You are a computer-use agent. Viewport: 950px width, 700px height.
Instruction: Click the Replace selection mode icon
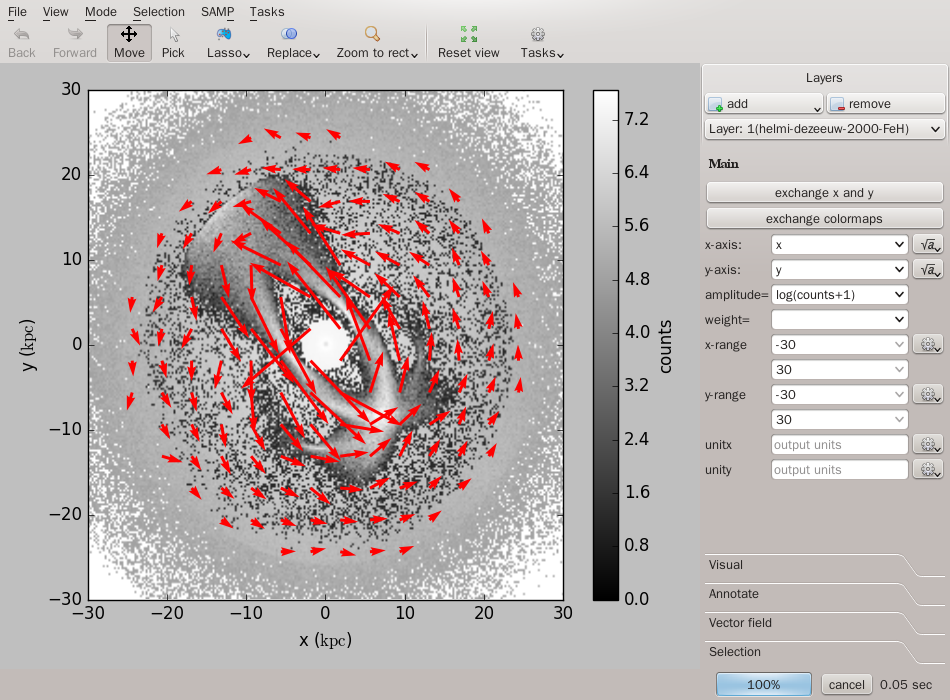click(292, 42)
